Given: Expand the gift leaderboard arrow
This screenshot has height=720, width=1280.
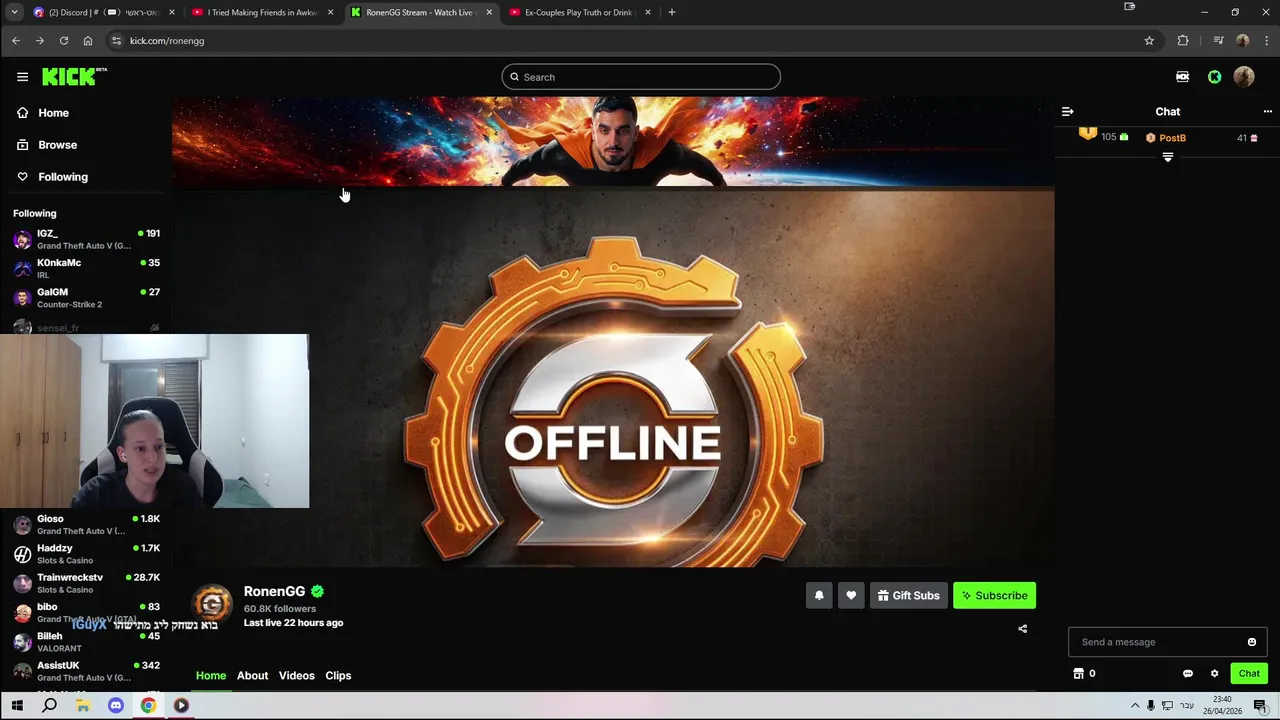Looking at the screenshot, I should (1167, 158).
